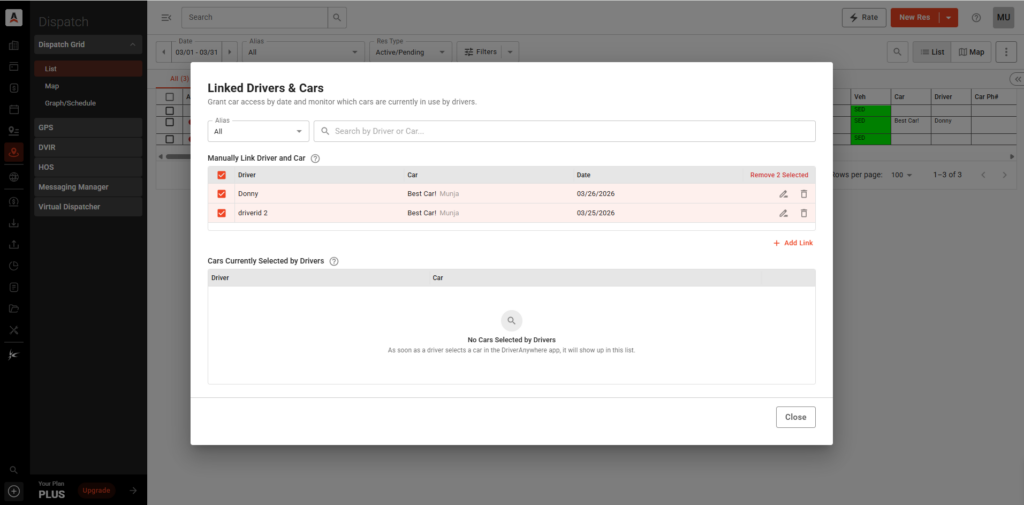The width and height of the screenshot is (1024, 505).
Task: Click the trash icon for driverid 2
Action: [x=803, y=213]
